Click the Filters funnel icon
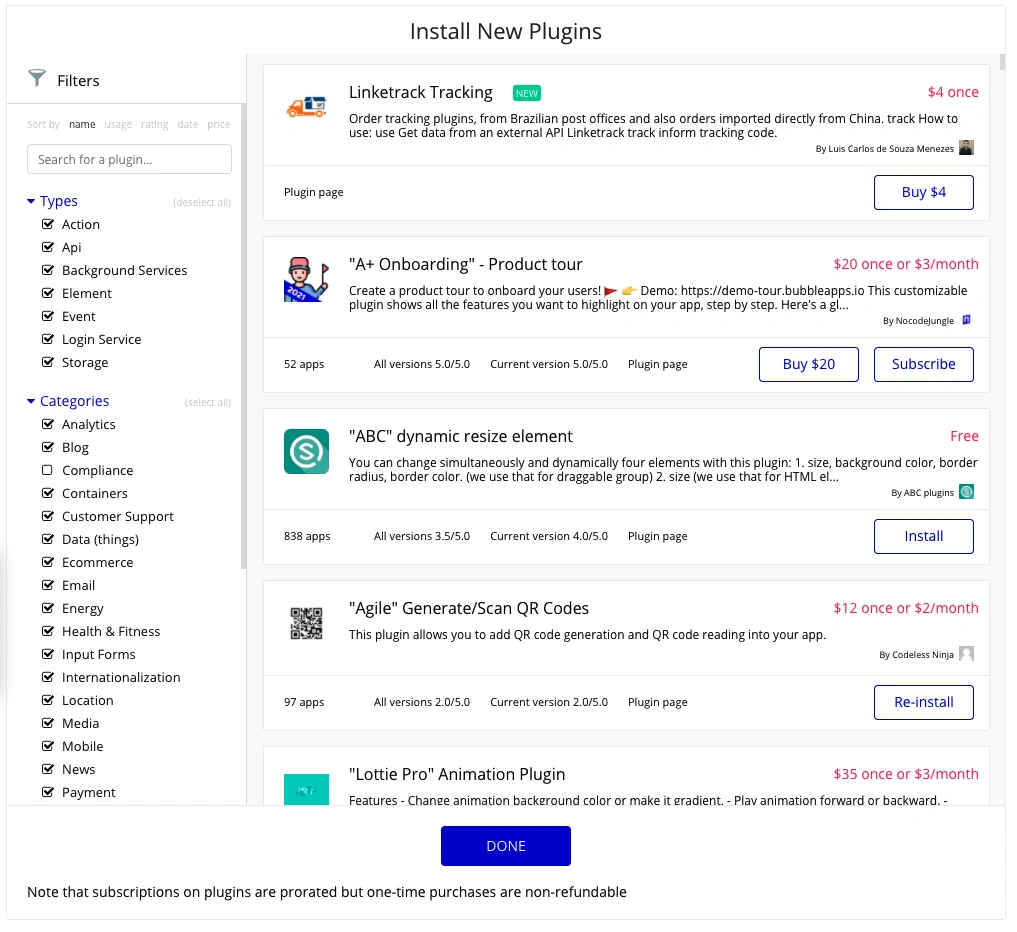This screenshot has width=1017, height=932. pyautogui.click(x=37, y=78)
